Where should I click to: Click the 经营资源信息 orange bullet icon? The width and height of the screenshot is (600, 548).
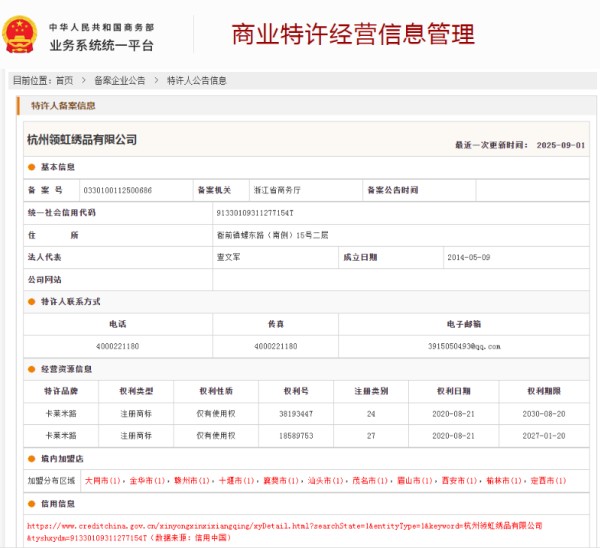point(32,369)
